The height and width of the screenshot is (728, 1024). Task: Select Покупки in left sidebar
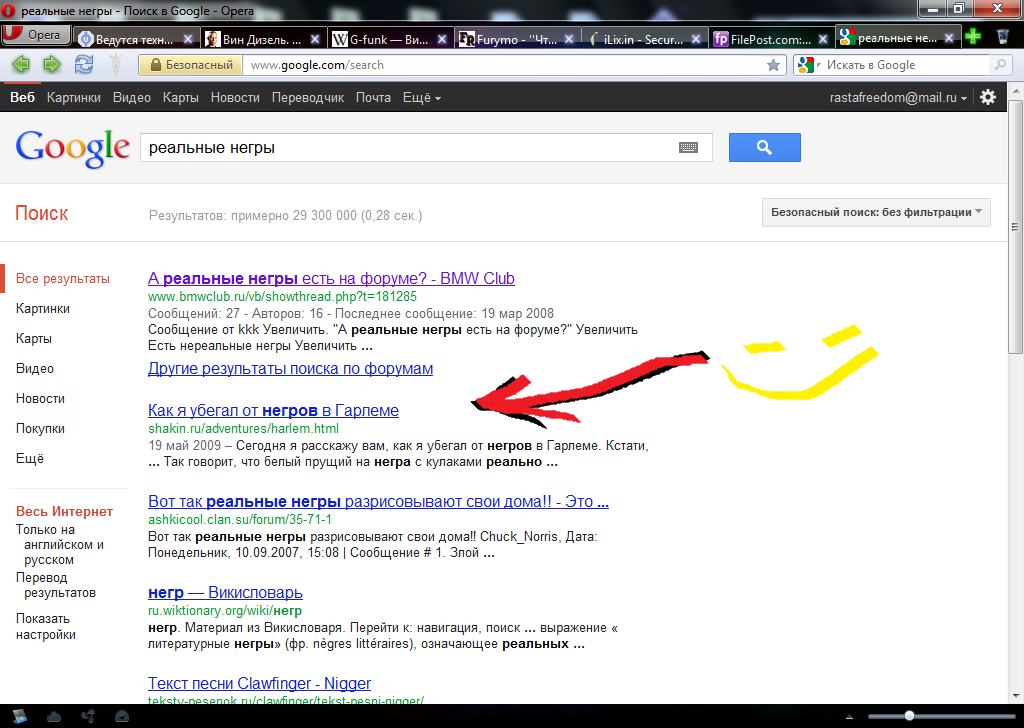click(x=40, y=429)
